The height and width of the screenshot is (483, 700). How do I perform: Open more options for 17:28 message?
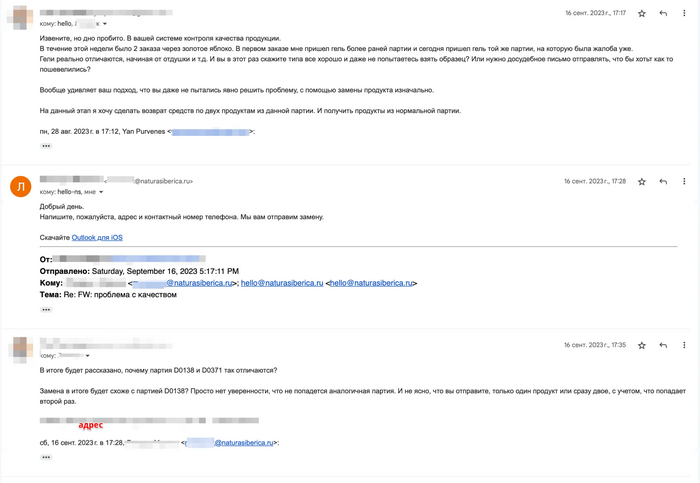point(684,182)
